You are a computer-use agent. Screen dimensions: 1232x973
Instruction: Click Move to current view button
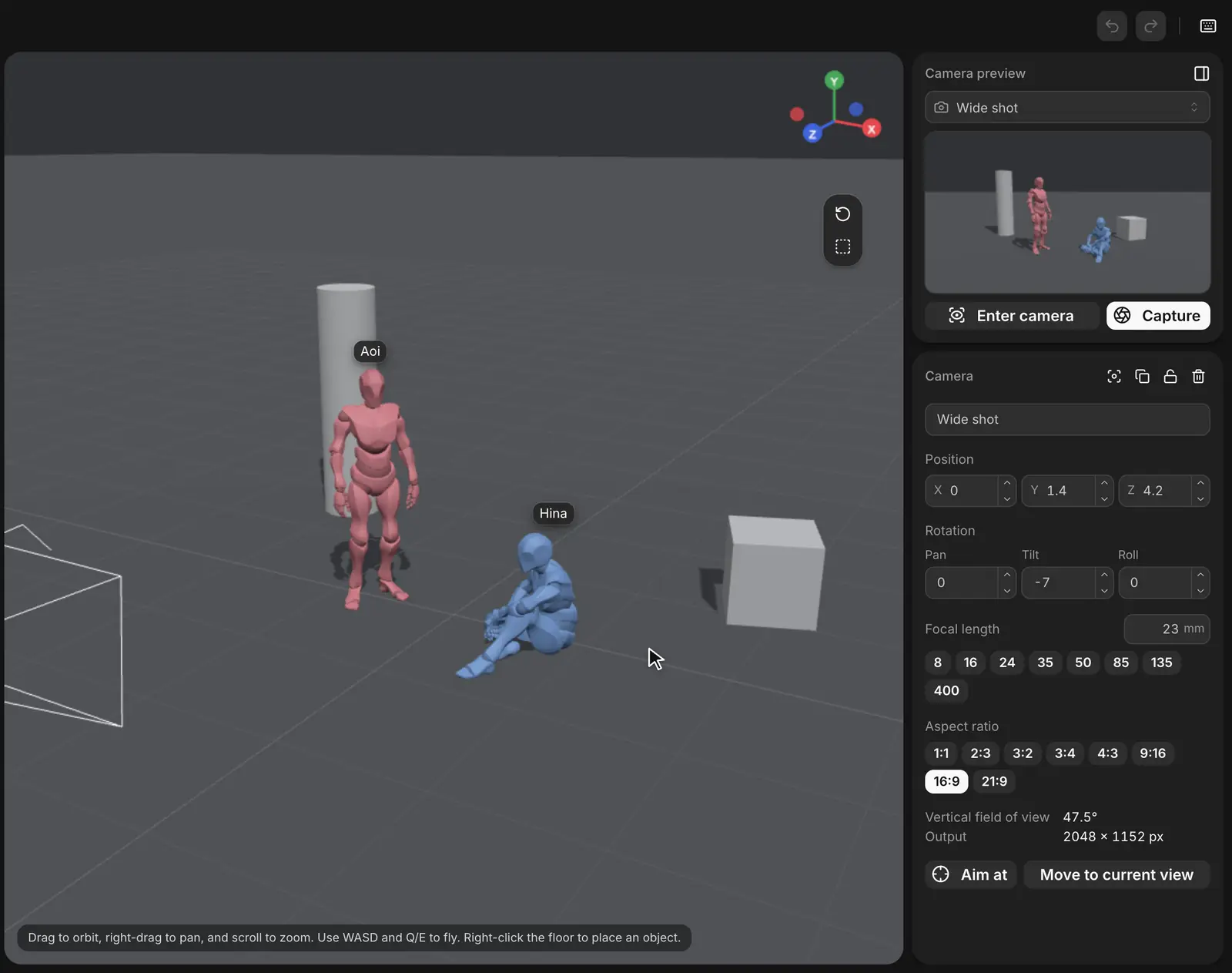click(1116, 874)
